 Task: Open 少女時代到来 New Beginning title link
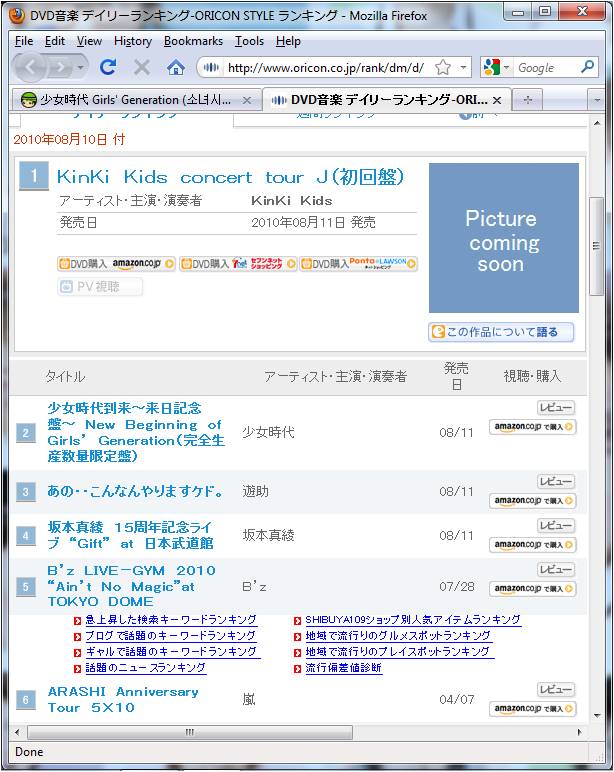(x=136, y=432)
